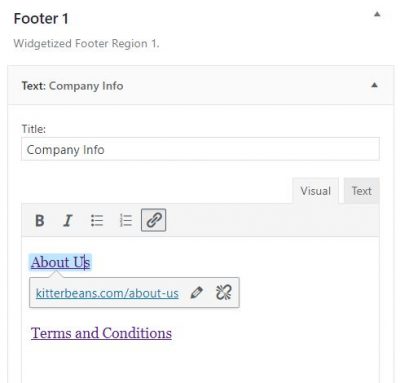Edit the link using the pencil icon

point(196,293)
